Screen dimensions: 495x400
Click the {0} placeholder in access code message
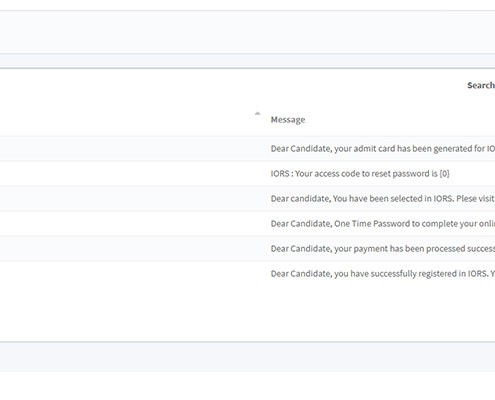tap(444, 174)
